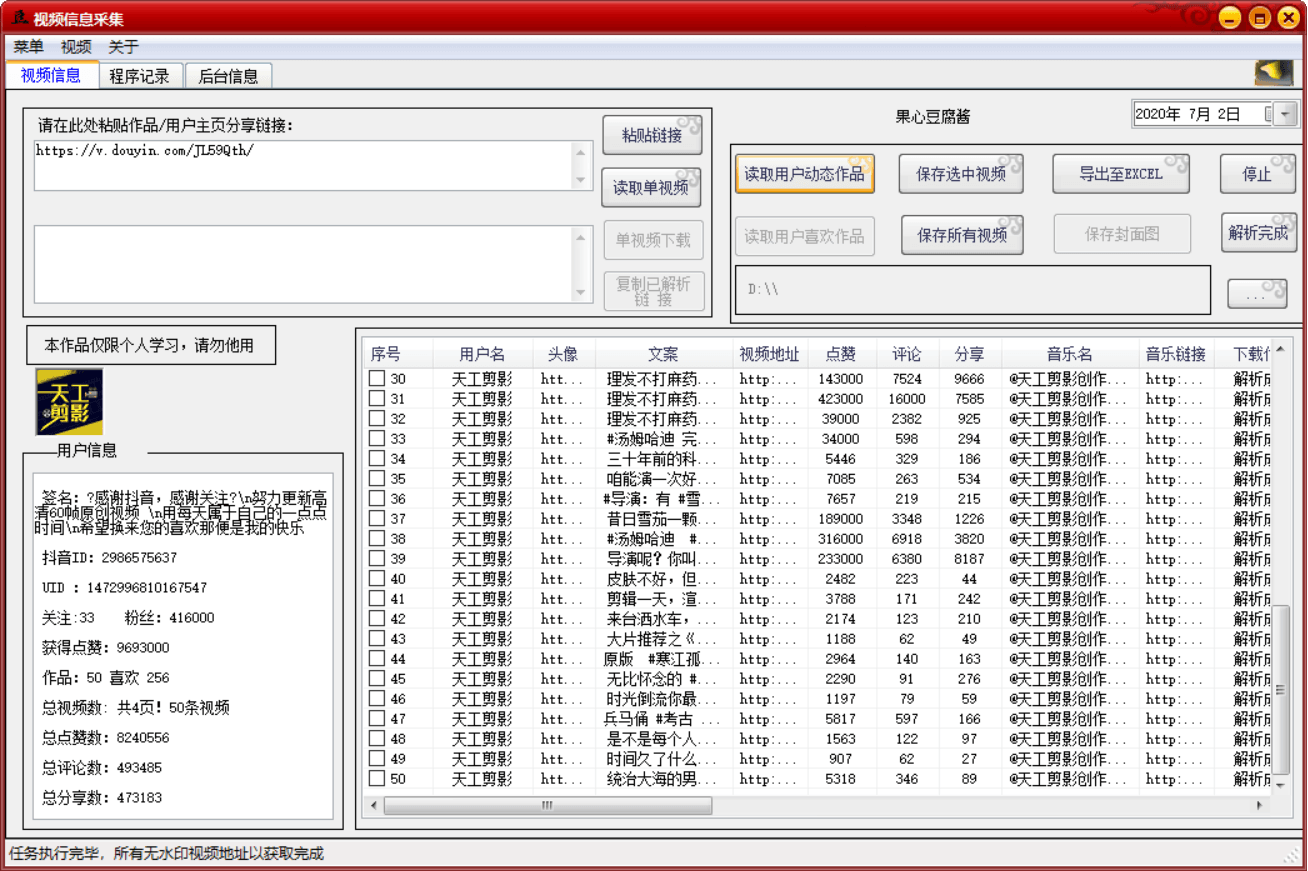Enable the checkbox for row 39
This screenshot has height=871, width=1308.
(377, 558)
